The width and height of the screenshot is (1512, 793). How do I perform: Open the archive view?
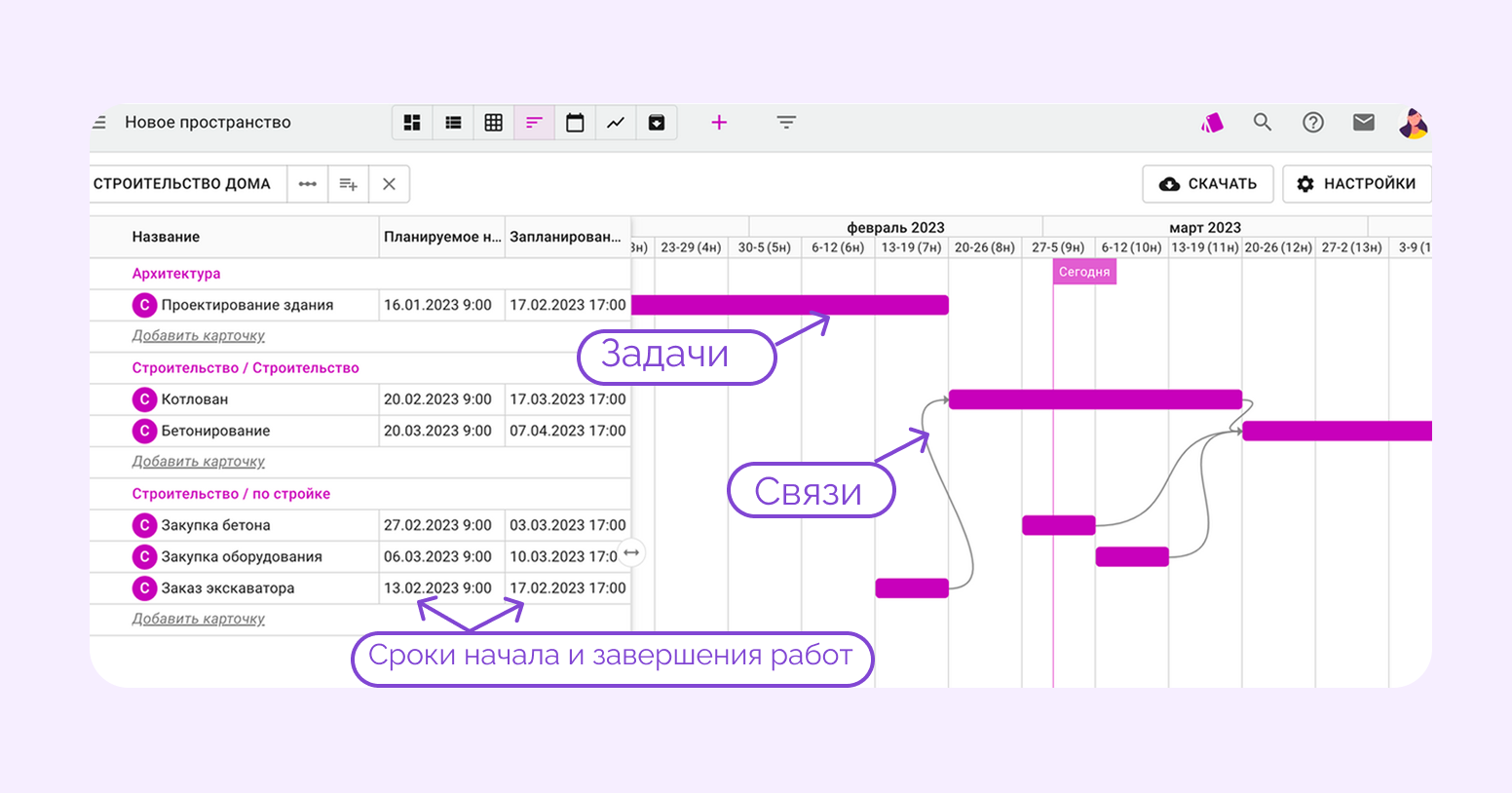click(x=657, y=123)
